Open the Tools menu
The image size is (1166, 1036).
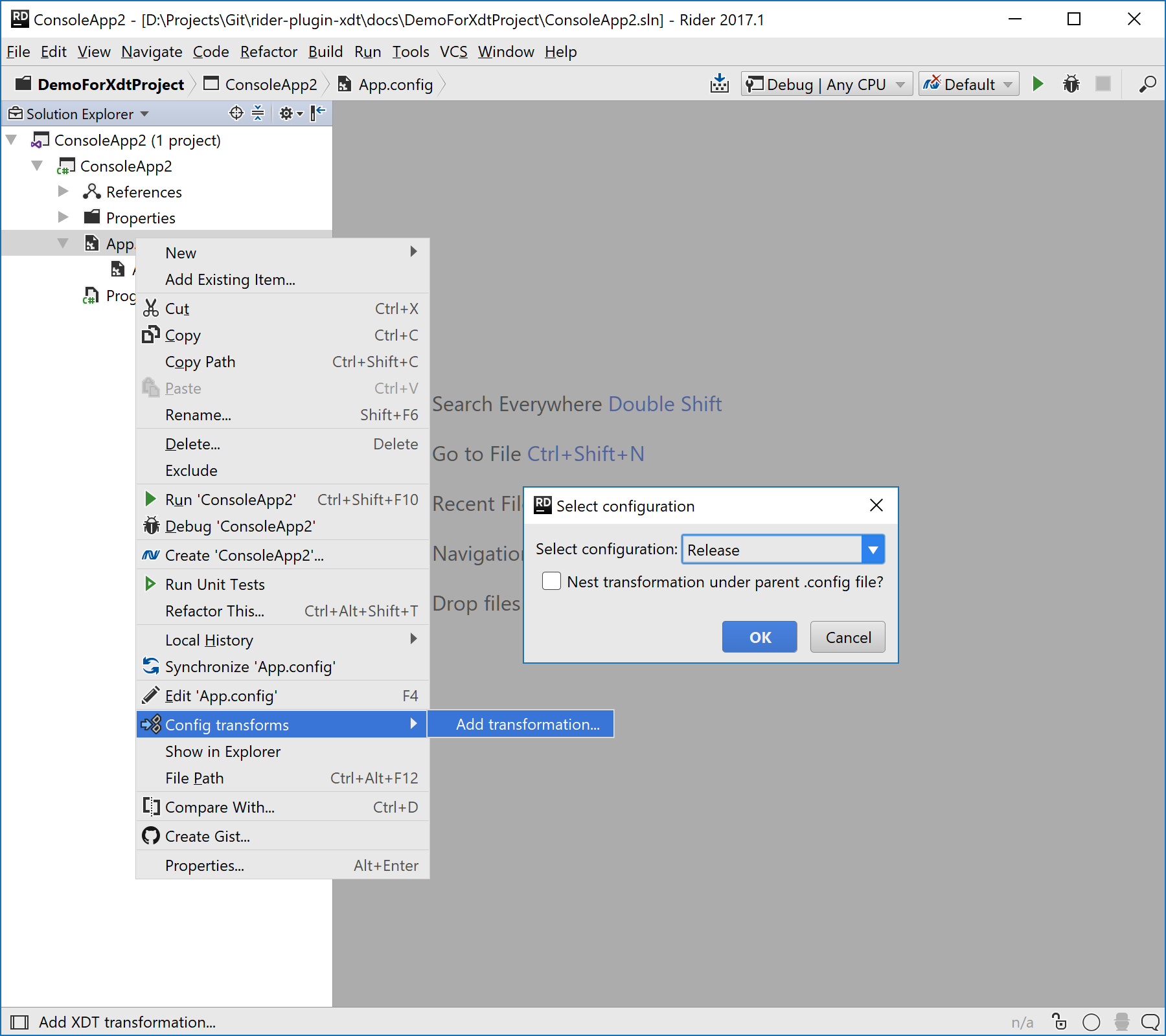click(410, 52)
